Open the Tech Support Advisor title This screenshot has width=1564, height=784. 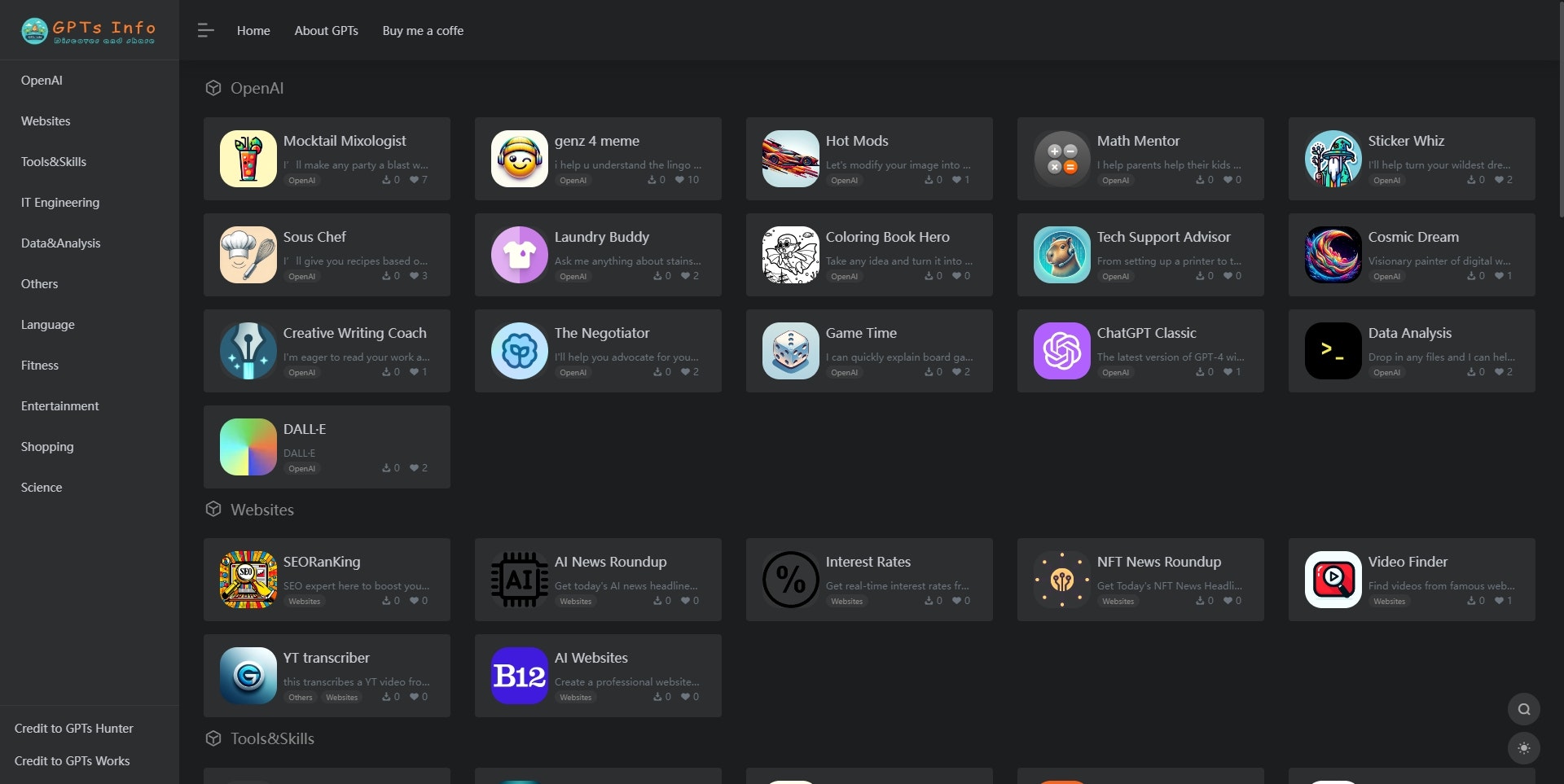[x=1163, y=237]
